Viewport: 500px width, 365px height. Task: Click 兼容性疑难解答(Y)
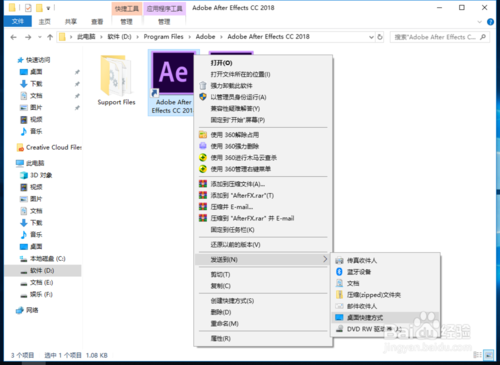pyautogui.click(x=263, y=108)
